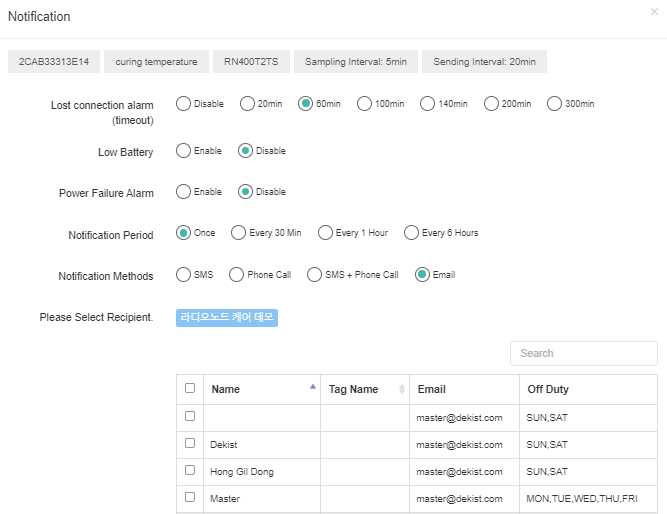Click Dekist's master@dekist.com email cell
The image size is (667, 514).
[465, 445]
